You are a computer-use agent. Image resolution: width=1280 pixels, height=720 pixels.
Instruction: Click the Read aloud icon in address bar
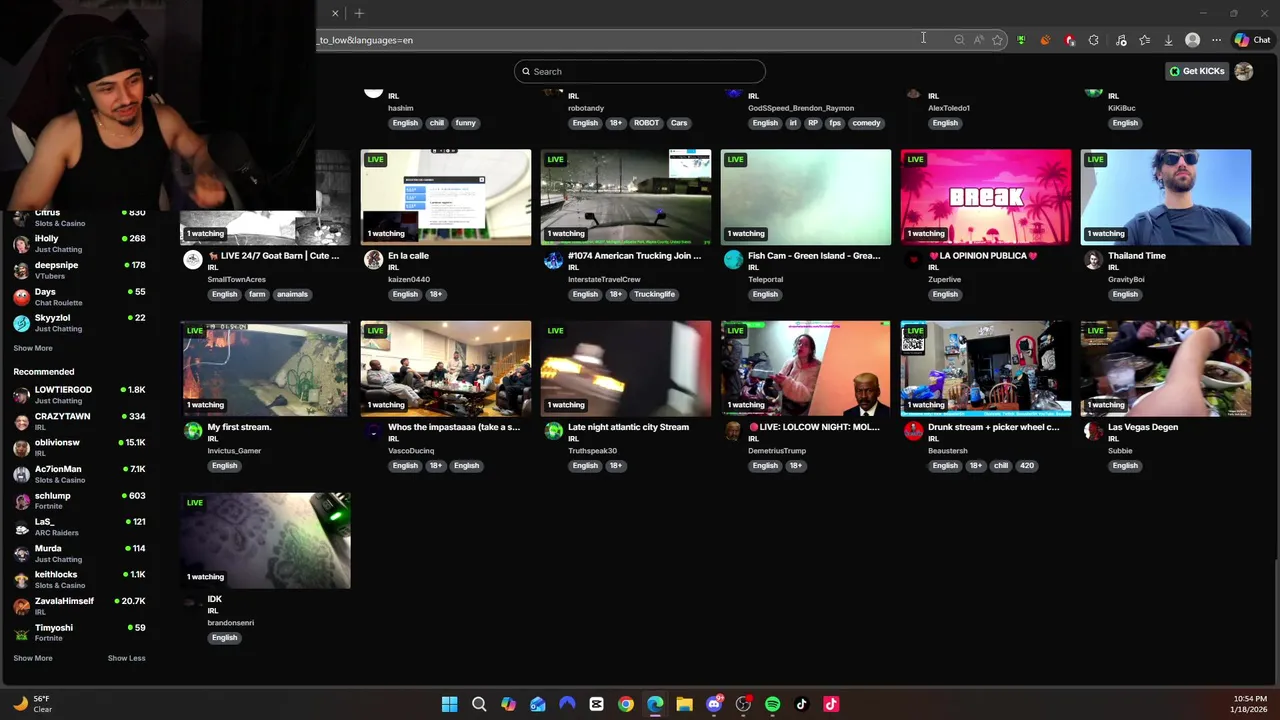pyautogui.click(x=978, y=40)
